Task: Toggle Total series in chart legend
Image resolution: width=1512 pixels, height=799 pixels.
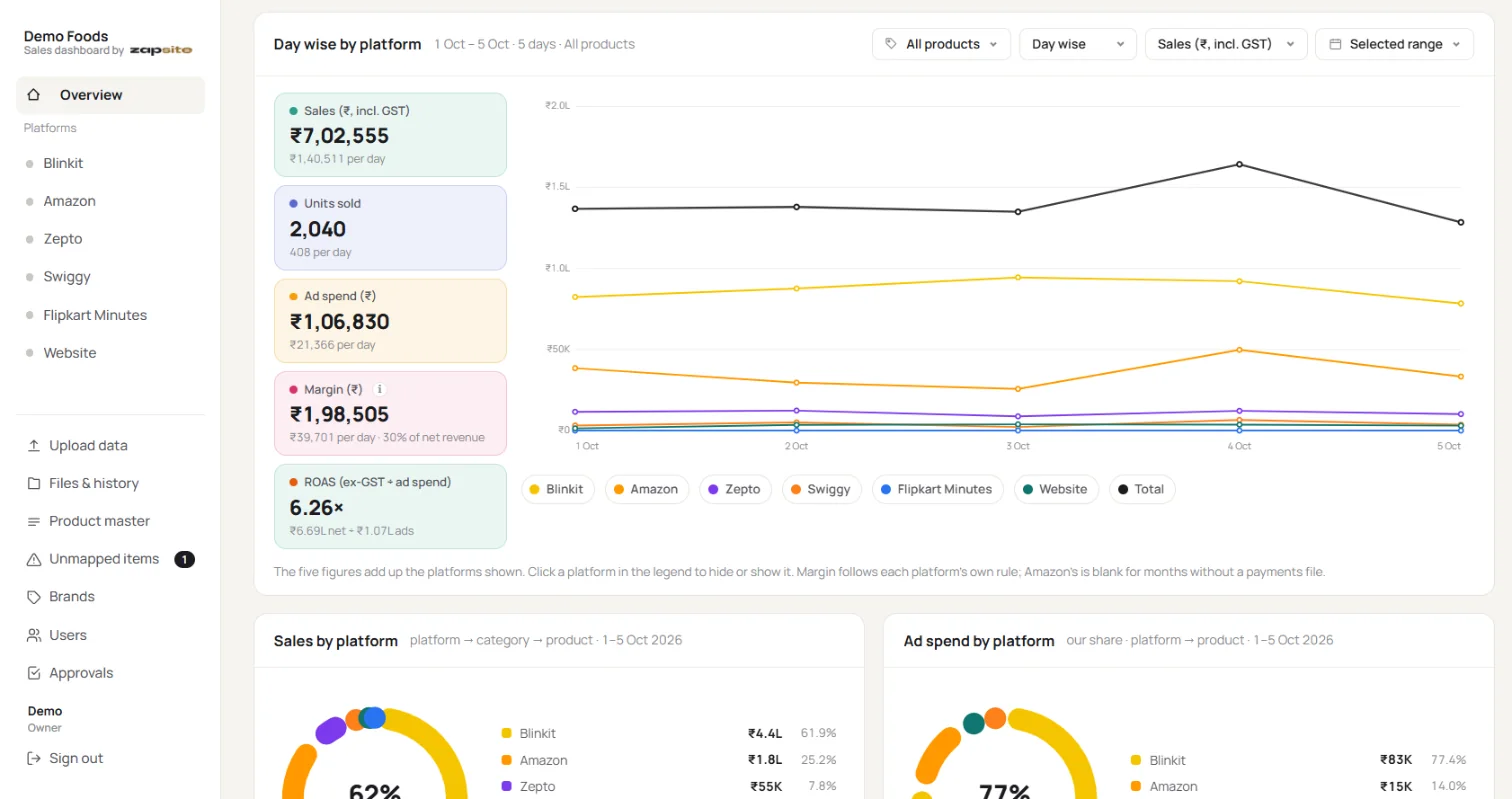Action: 1141,489
